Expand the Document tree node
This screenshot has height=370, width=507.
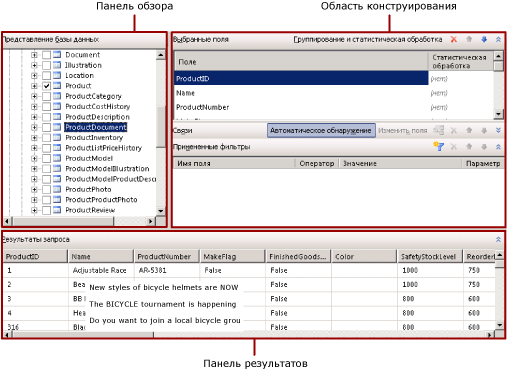(x=34, y=55)
